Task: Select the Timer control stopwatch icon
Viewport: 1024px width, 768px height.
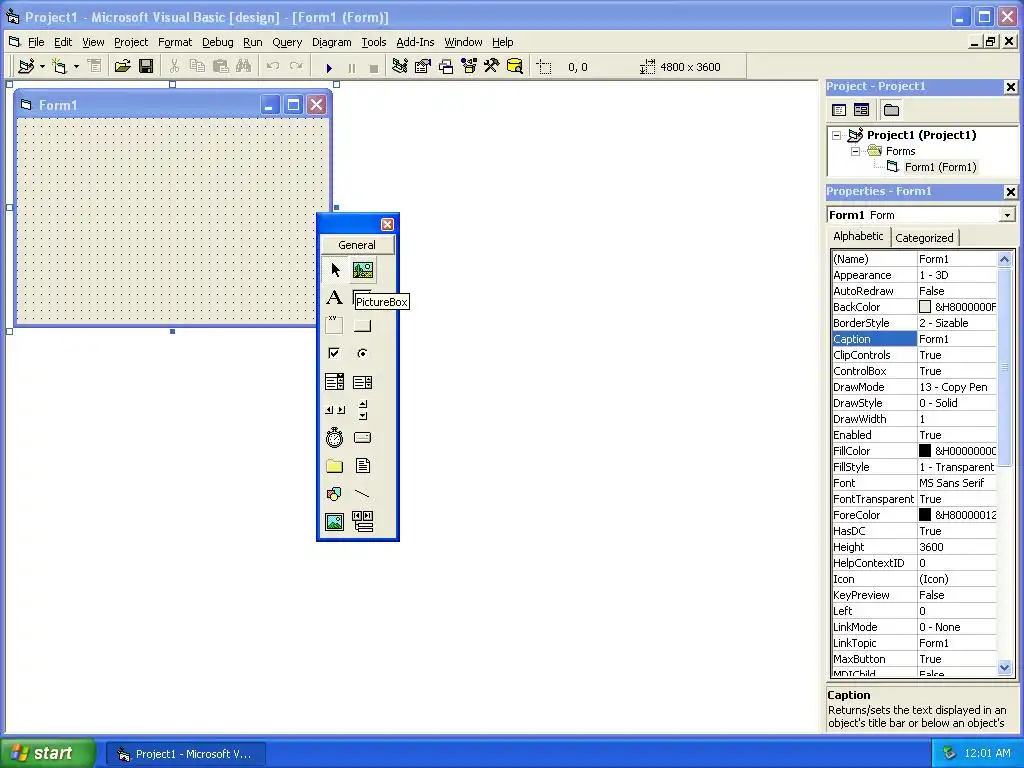Action: coord(334,438)
